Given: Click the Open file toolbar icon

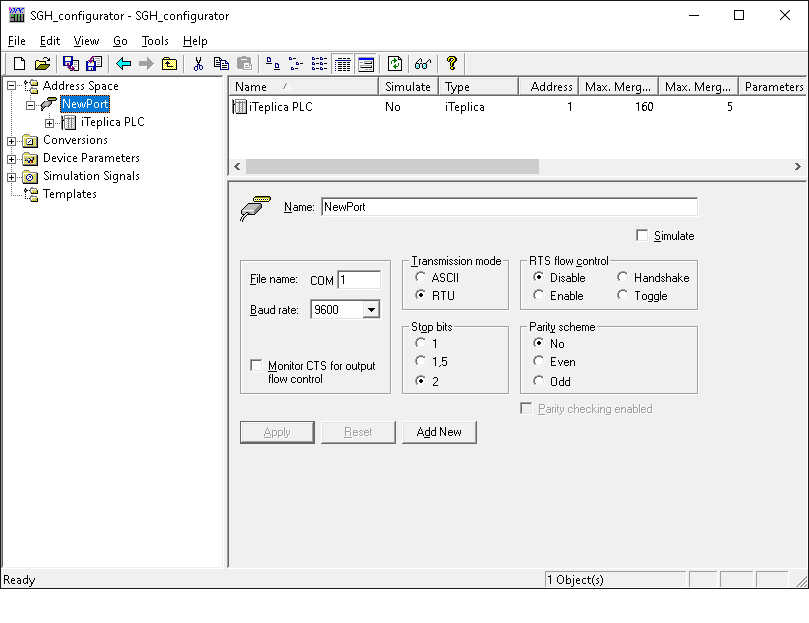Looking at the screenshot, I should 42,63.
